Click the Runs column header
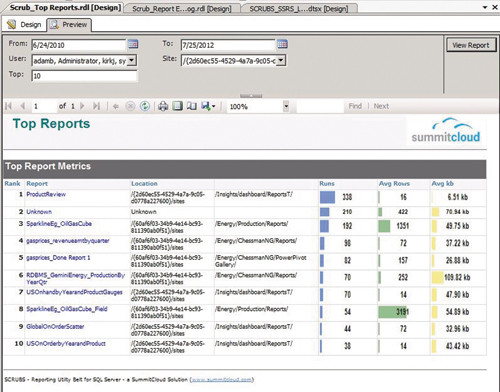The width and height of the screenshot is (500, 392). [327, 184]
